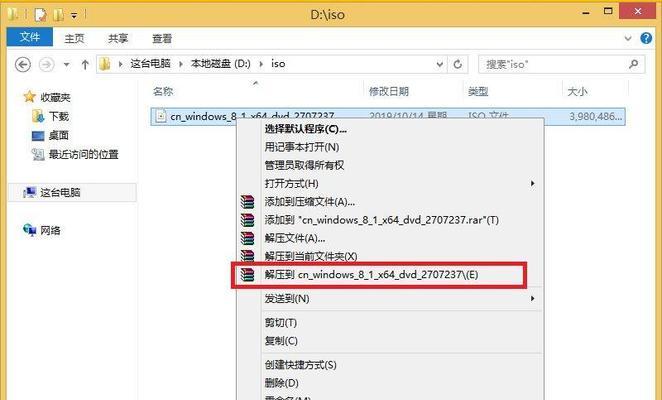662x400 pixels.
Task: Switch to the 主页 ribbon tab
Action: 74,38
